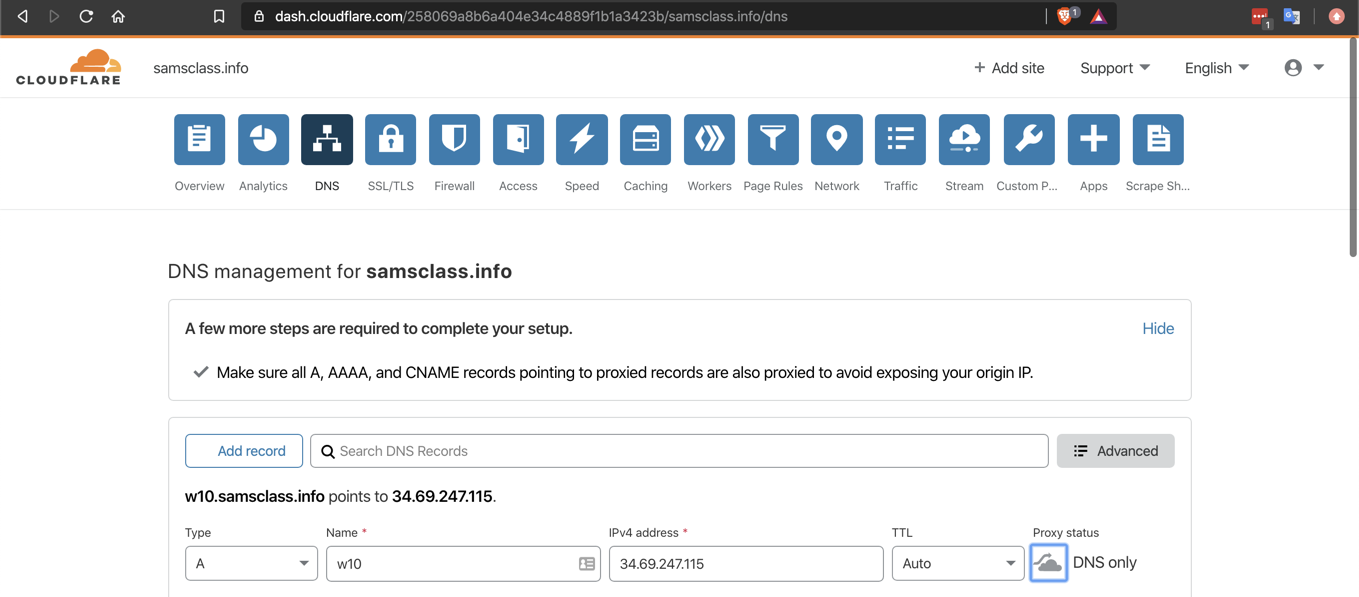Viewport: 1359px width, 597px height.
Task: Open the Firewall shield icon
Action: tap(454, 140)
